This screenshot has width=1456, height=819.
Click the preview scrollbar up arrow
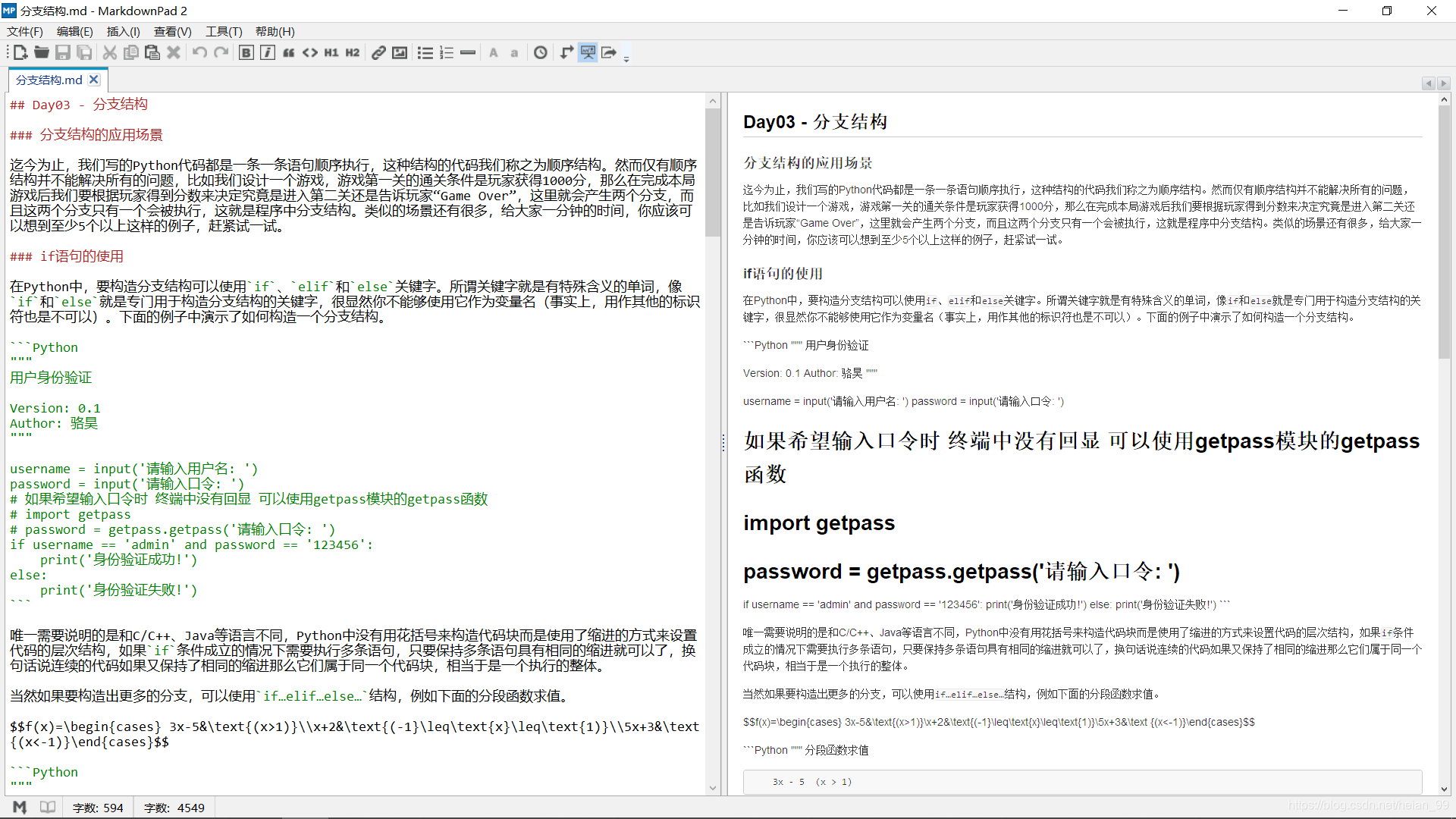click(x=1444, y=100)
